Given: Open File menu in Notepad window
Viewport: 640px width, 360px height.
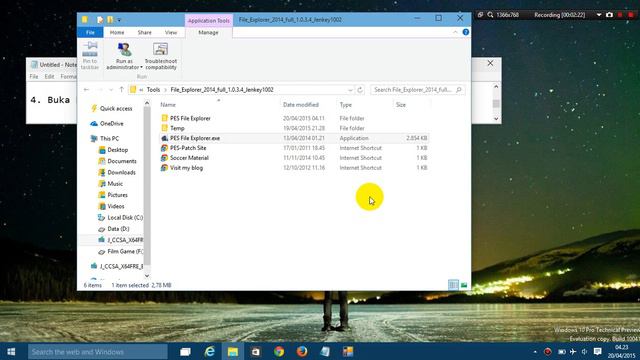Looking at the screenshot, I should coord(34,77).
